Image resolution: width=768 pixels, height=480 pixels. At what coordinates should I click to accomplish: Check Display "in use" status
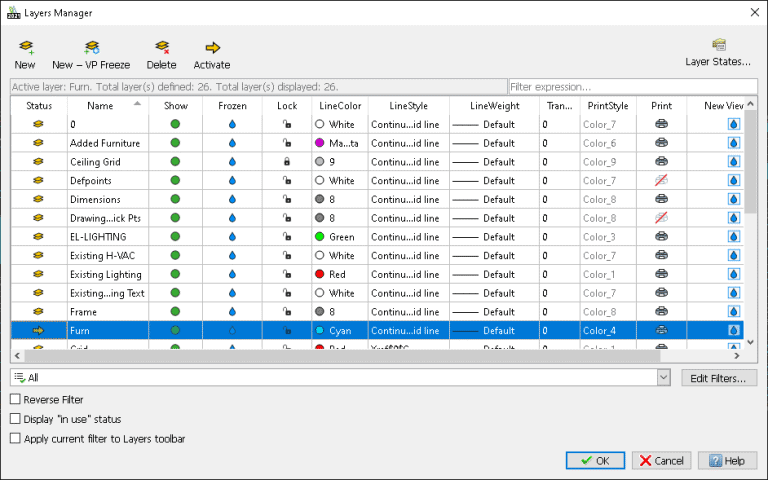(15, 419)
